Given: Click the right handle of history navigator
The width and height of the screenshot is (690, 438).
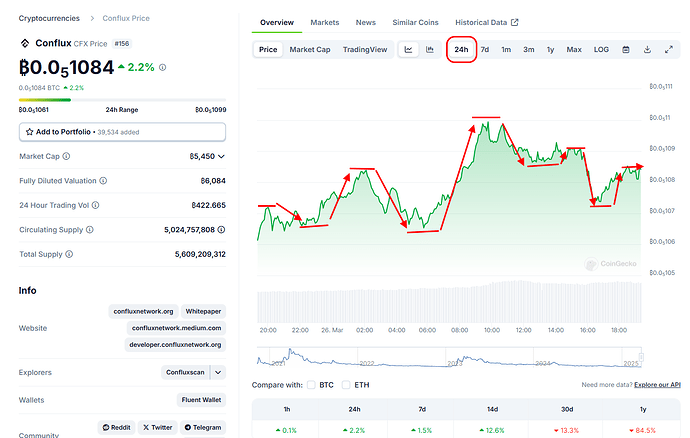Looking at the screenshot, I should (641, 357).
